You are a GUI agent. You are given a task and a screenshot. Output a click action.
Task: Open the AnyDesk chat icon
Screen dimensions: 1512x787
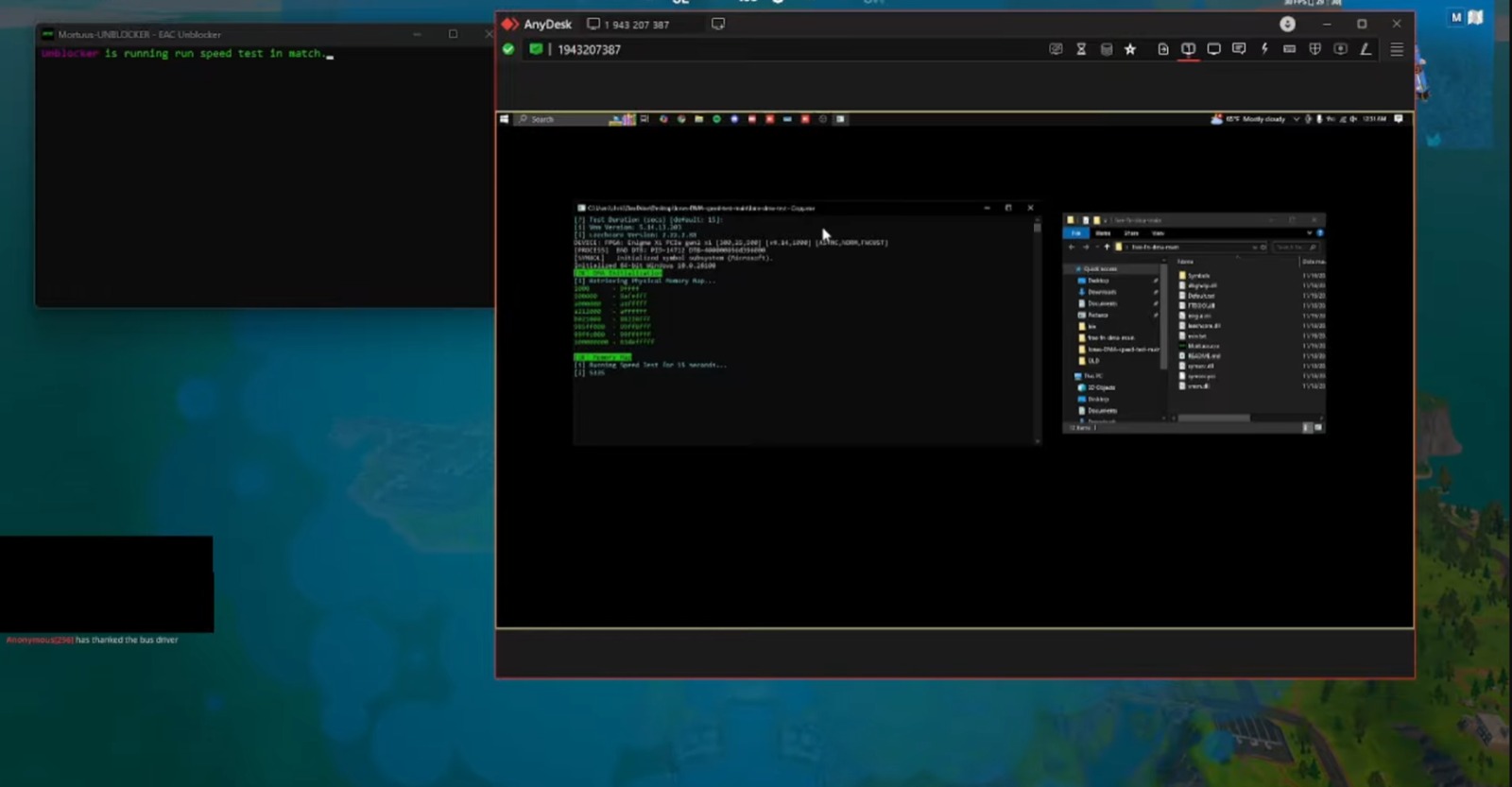point(1239,49)
